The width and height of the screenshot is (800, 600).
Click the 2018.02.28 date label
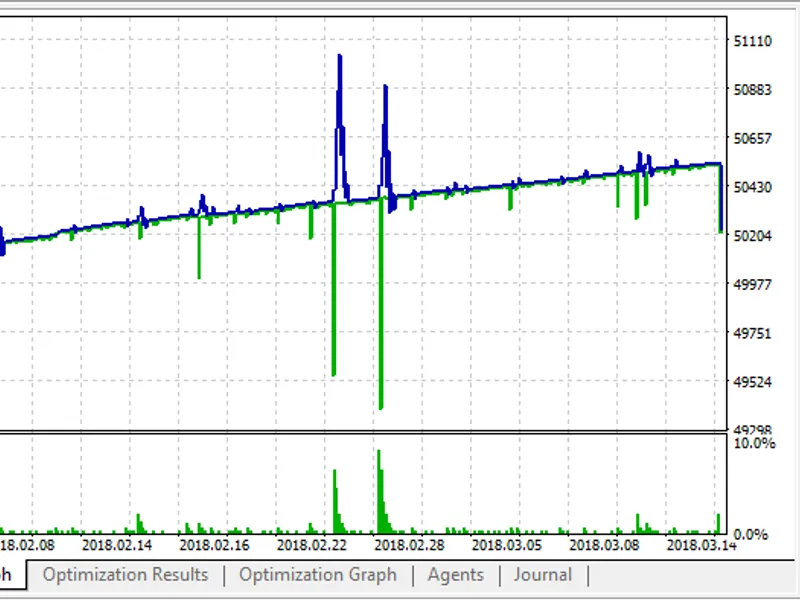click(x=409, y=545)
